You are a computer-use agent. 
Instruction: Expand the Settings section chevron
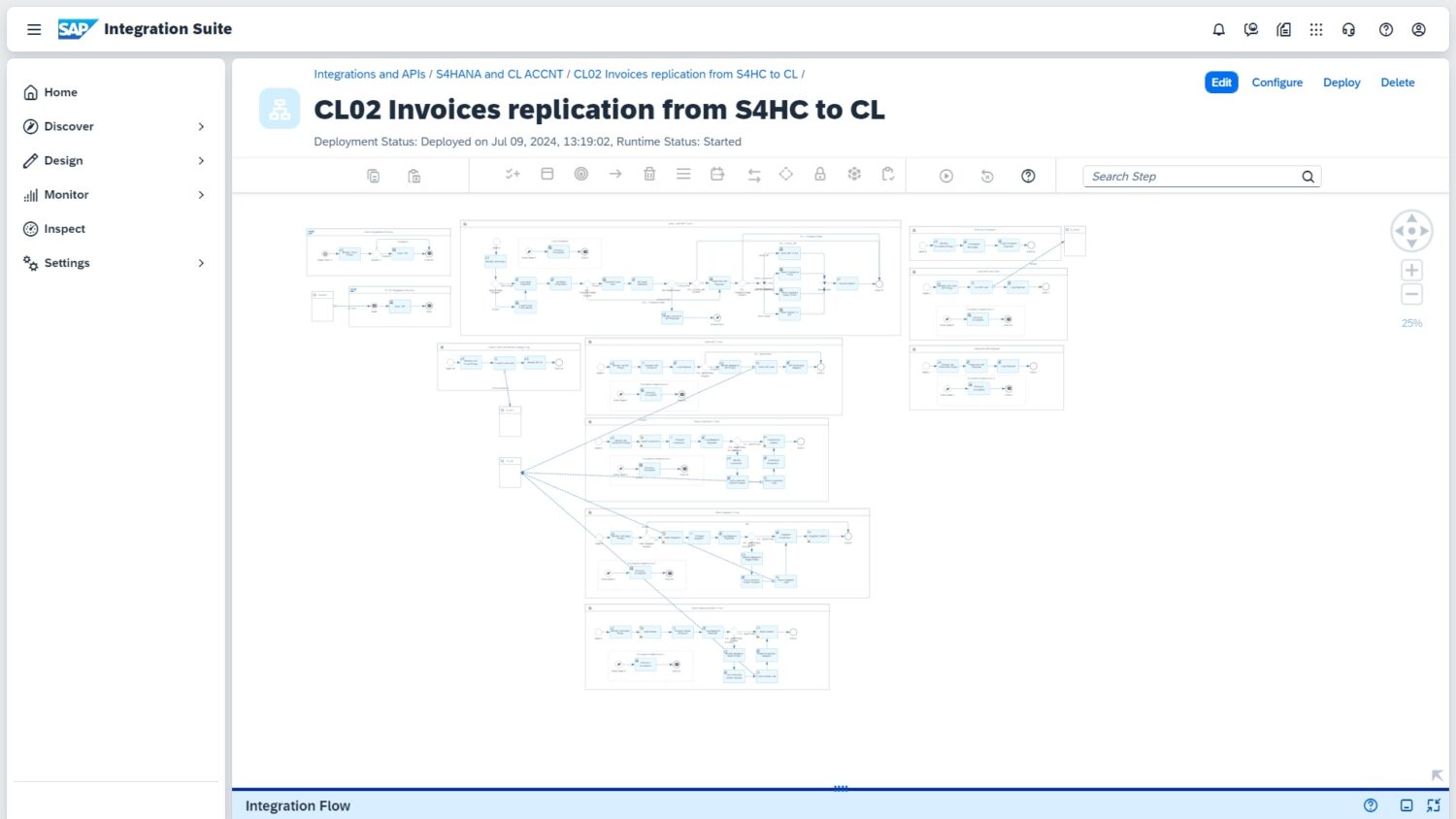pyautogui.click(x=201, y=263)
